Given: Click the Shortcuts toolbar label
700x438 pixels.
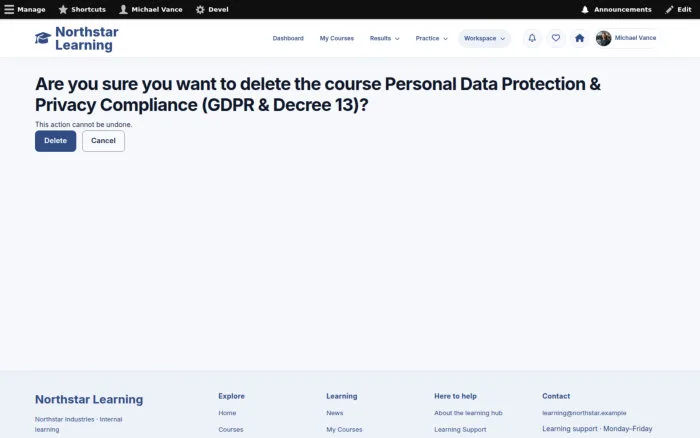Looking at the screenshot, I should (x=88, y=9).
